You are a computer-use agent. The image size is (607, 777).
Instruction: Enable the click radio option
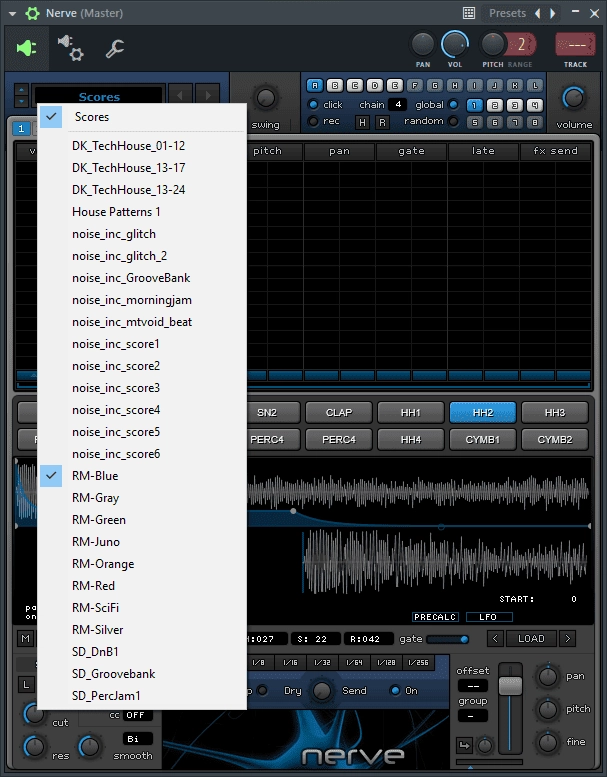[313, 105]
